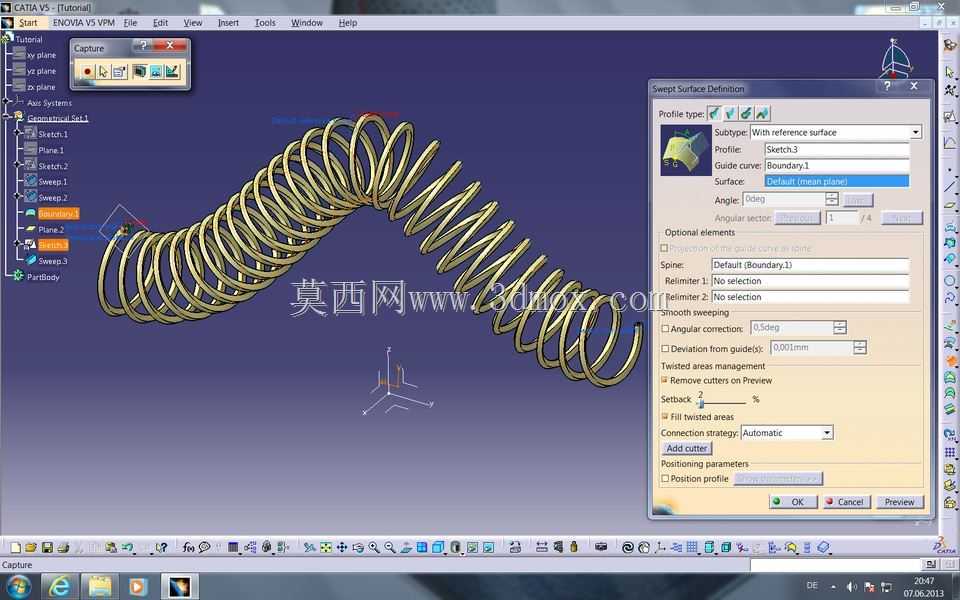Enable Deviation from guide(s) checkbox

pyautogui.click(x=665, y=348)
